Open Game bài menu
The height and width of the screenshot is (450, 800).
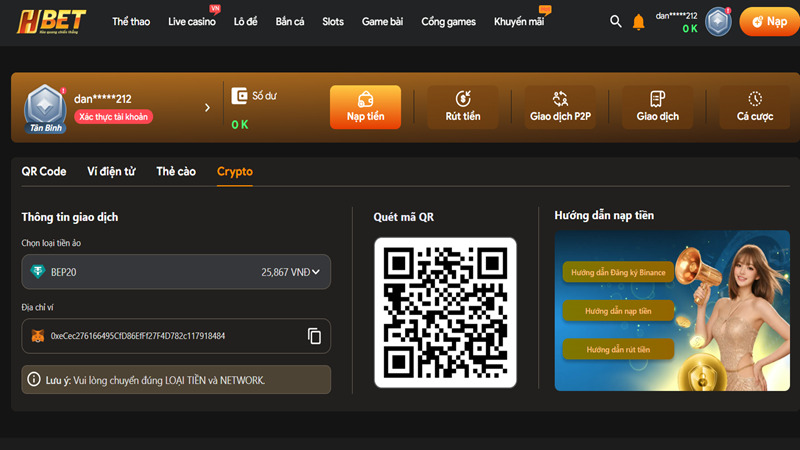tap(382, 21)
